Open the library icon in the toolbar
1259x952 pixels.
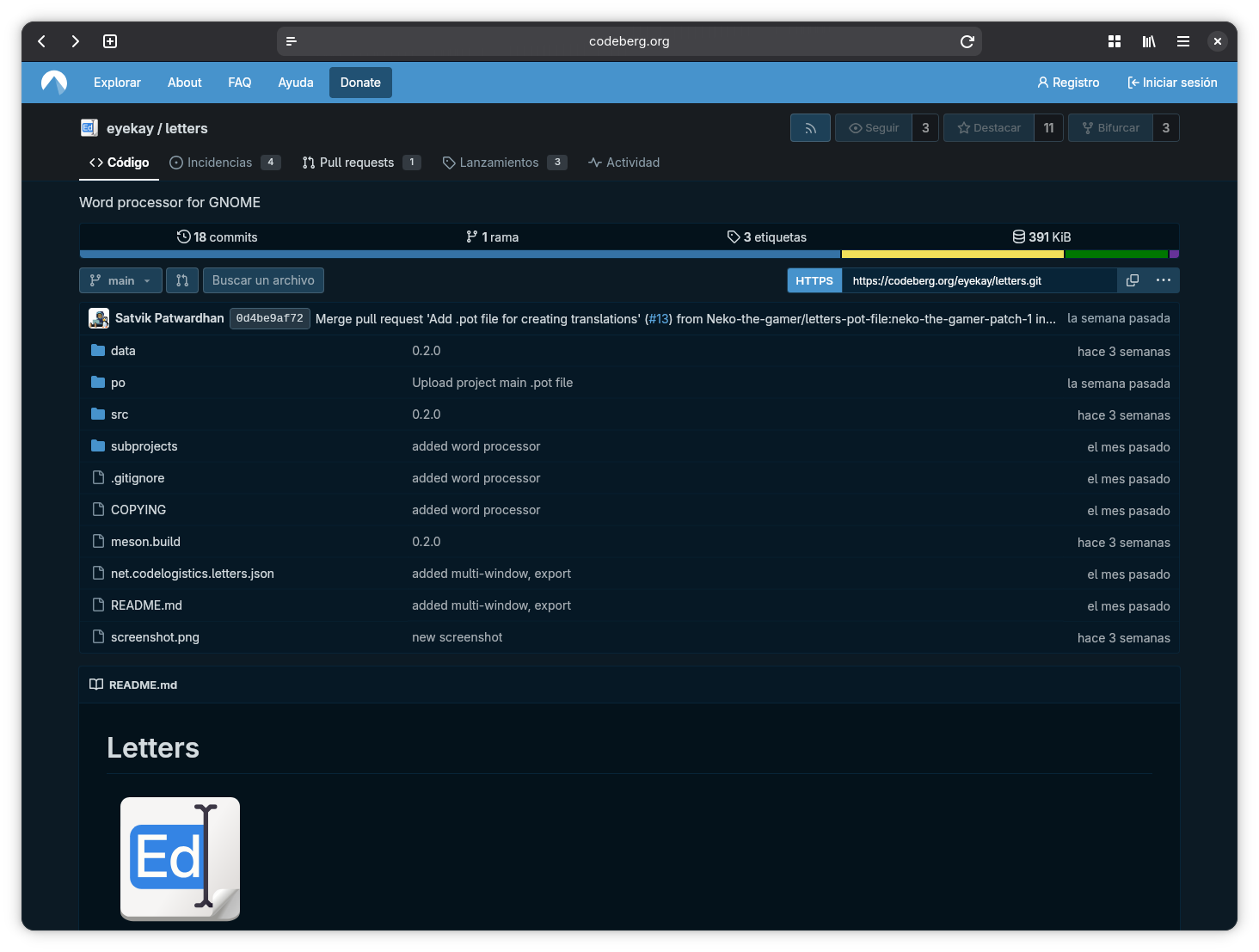point(1149,40)
